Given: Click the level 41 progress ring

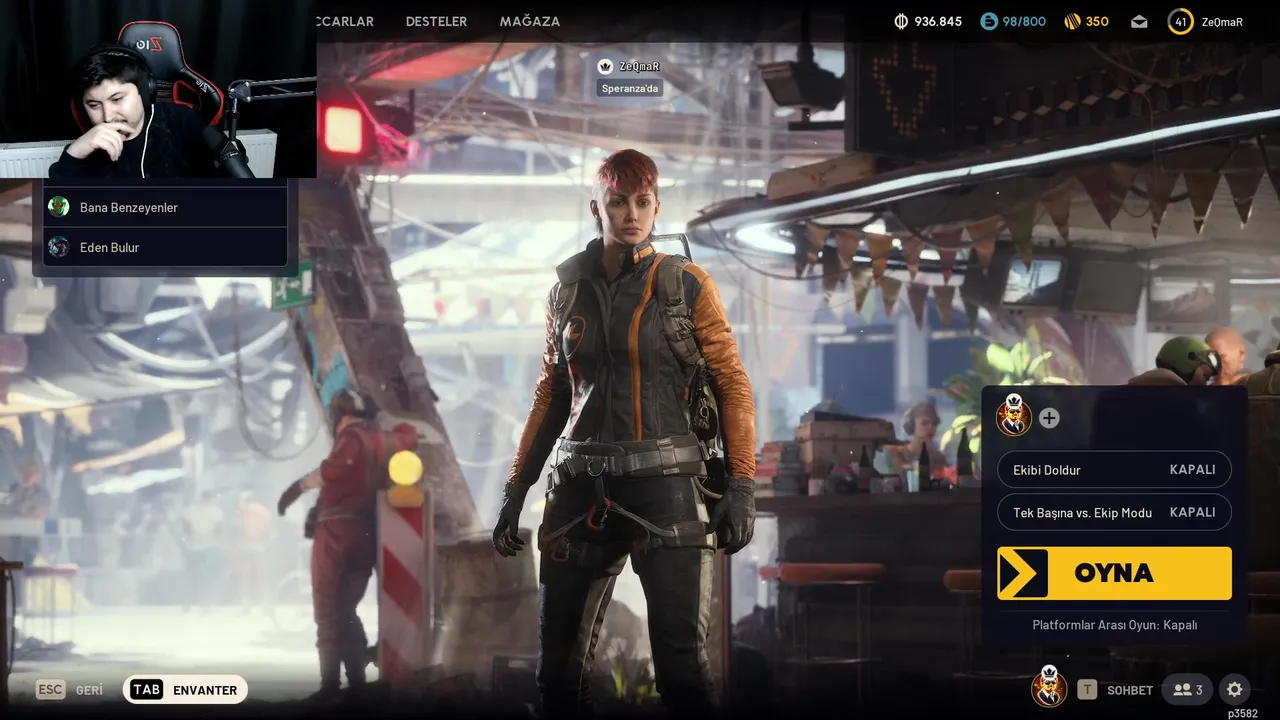Looking at the screenshot, I should click(1181, 21).
